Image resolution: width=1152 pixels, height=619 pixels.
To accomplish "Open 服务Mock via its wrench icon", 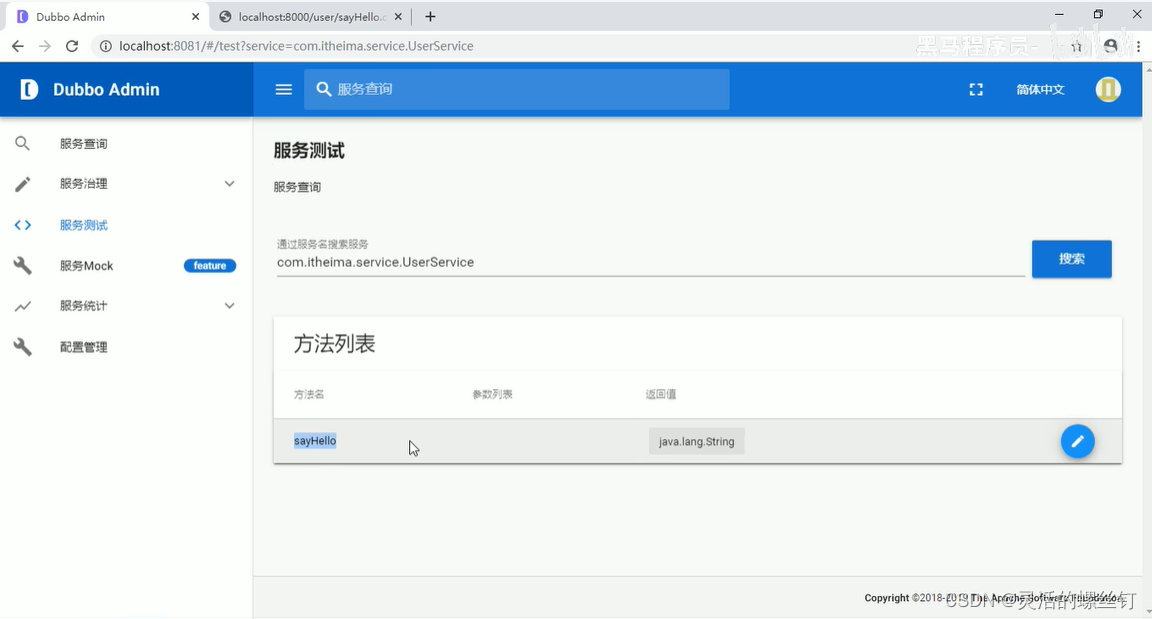I will coord(22,265).
